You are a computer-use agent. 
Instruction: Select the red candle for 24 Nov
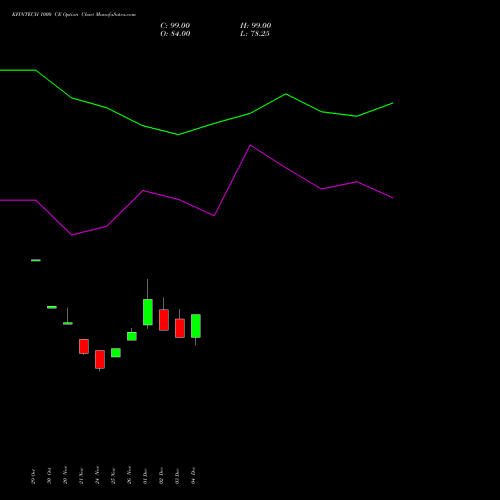pyautogui.click(x=100, y=359)
